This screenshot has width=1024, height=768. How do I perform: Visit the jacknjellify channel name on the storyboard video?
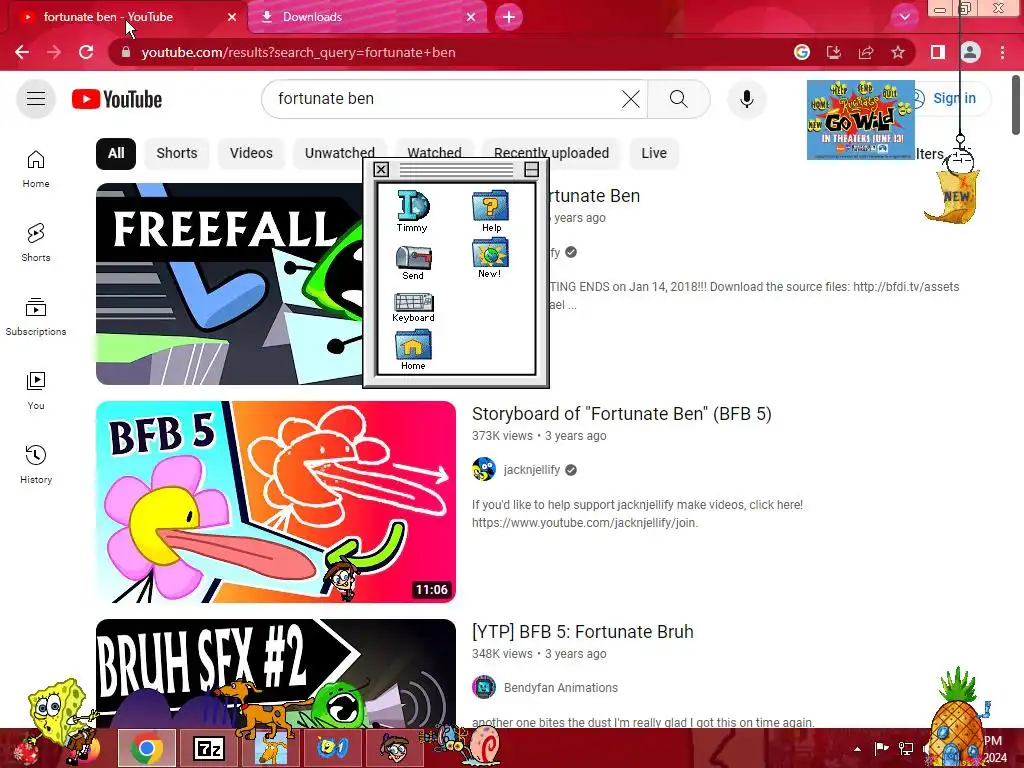[x=532, y=470]
